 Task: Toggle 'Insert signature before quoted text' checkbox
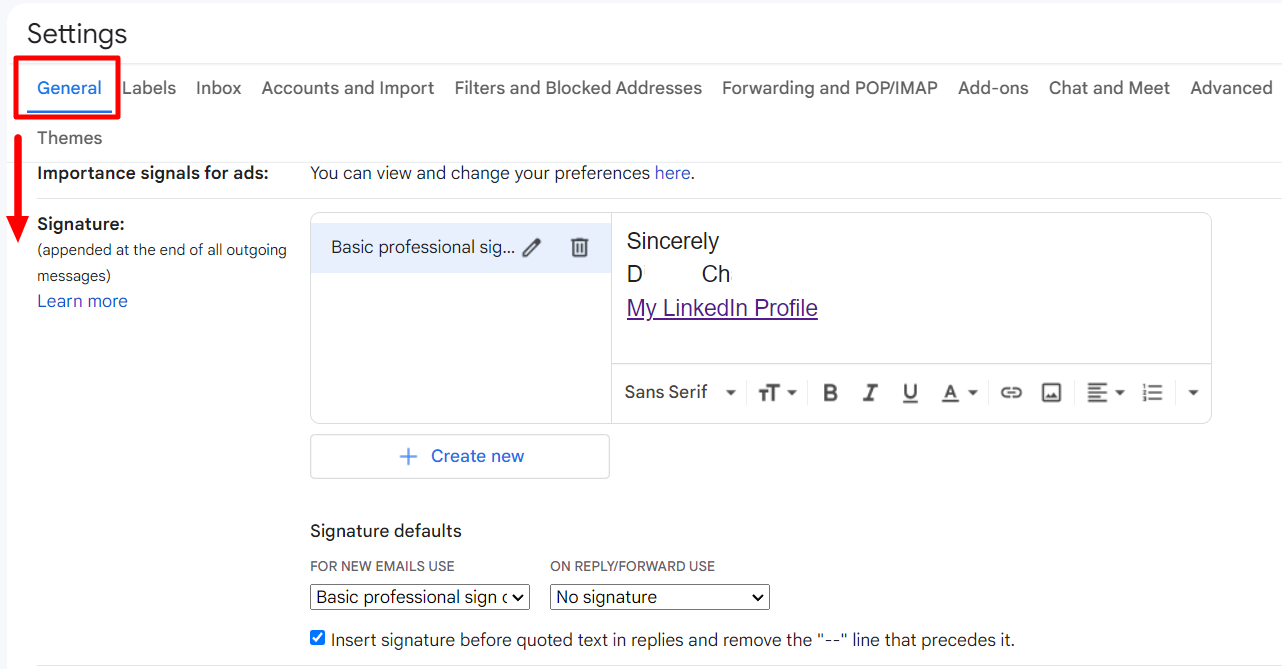point(318,638)
